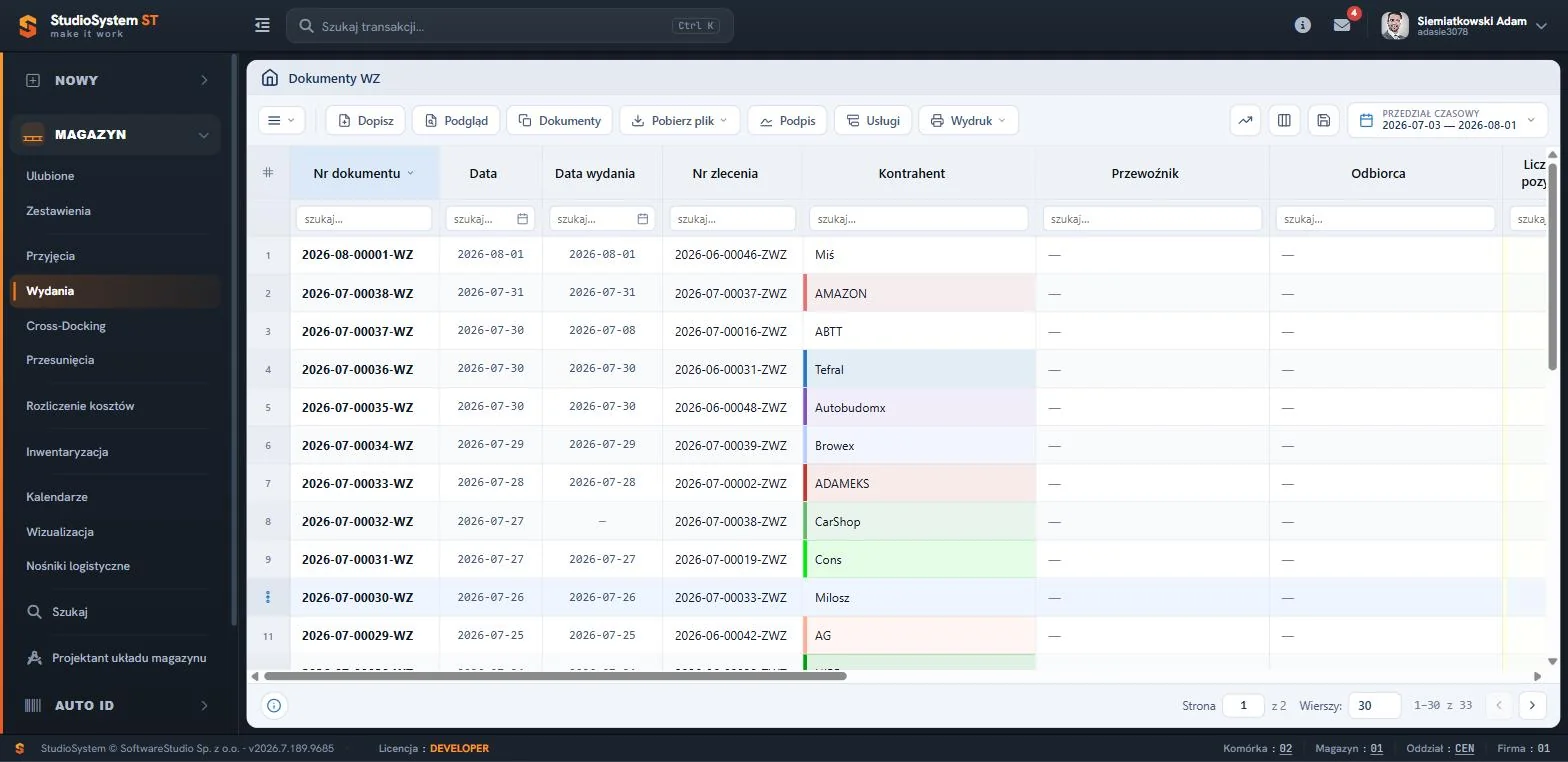Screen dimensions: 1568x762
Task: Click the calendar icon in the Data filter
Action: click(x=522, y=218)
